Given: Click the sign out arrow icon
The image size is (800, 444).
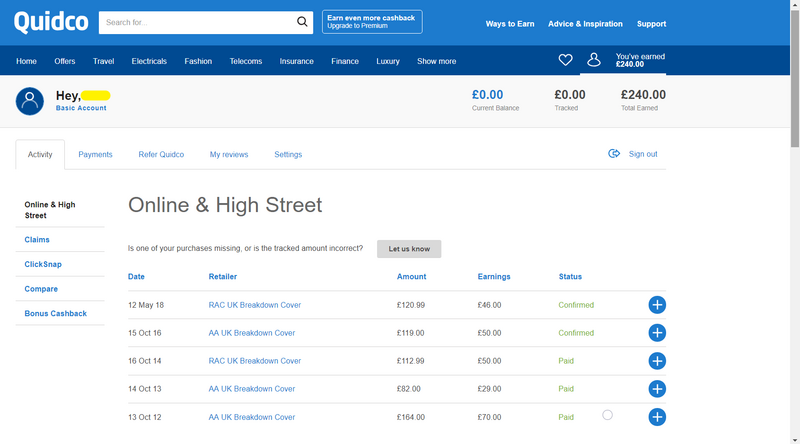Looking at the screenshot, I should click(x=614, y=154).
